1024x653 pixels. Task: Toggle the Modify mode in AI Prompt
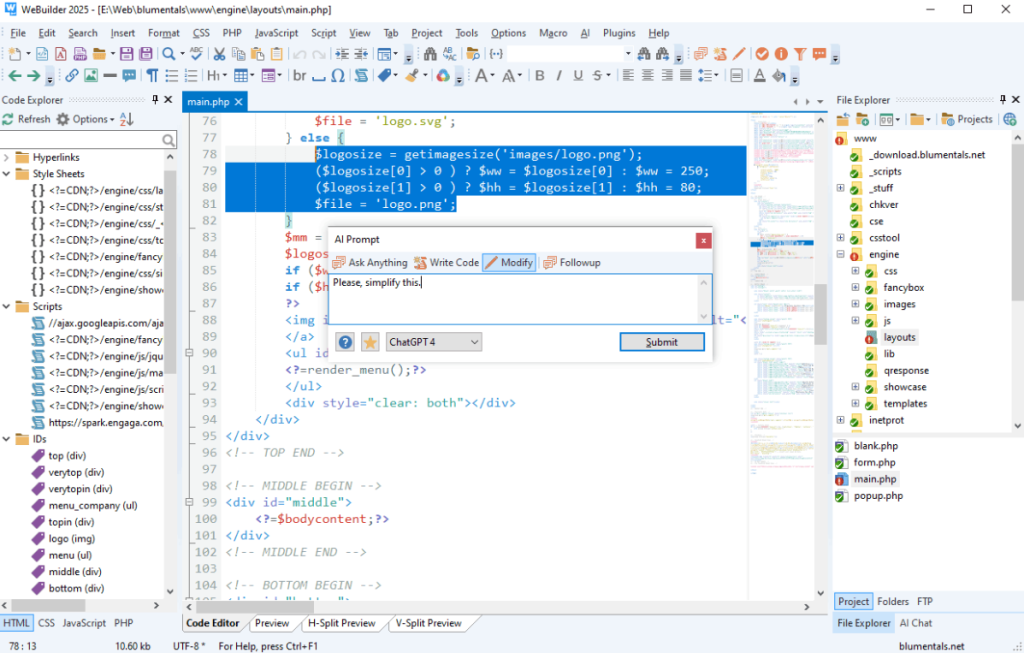[509, 262]
